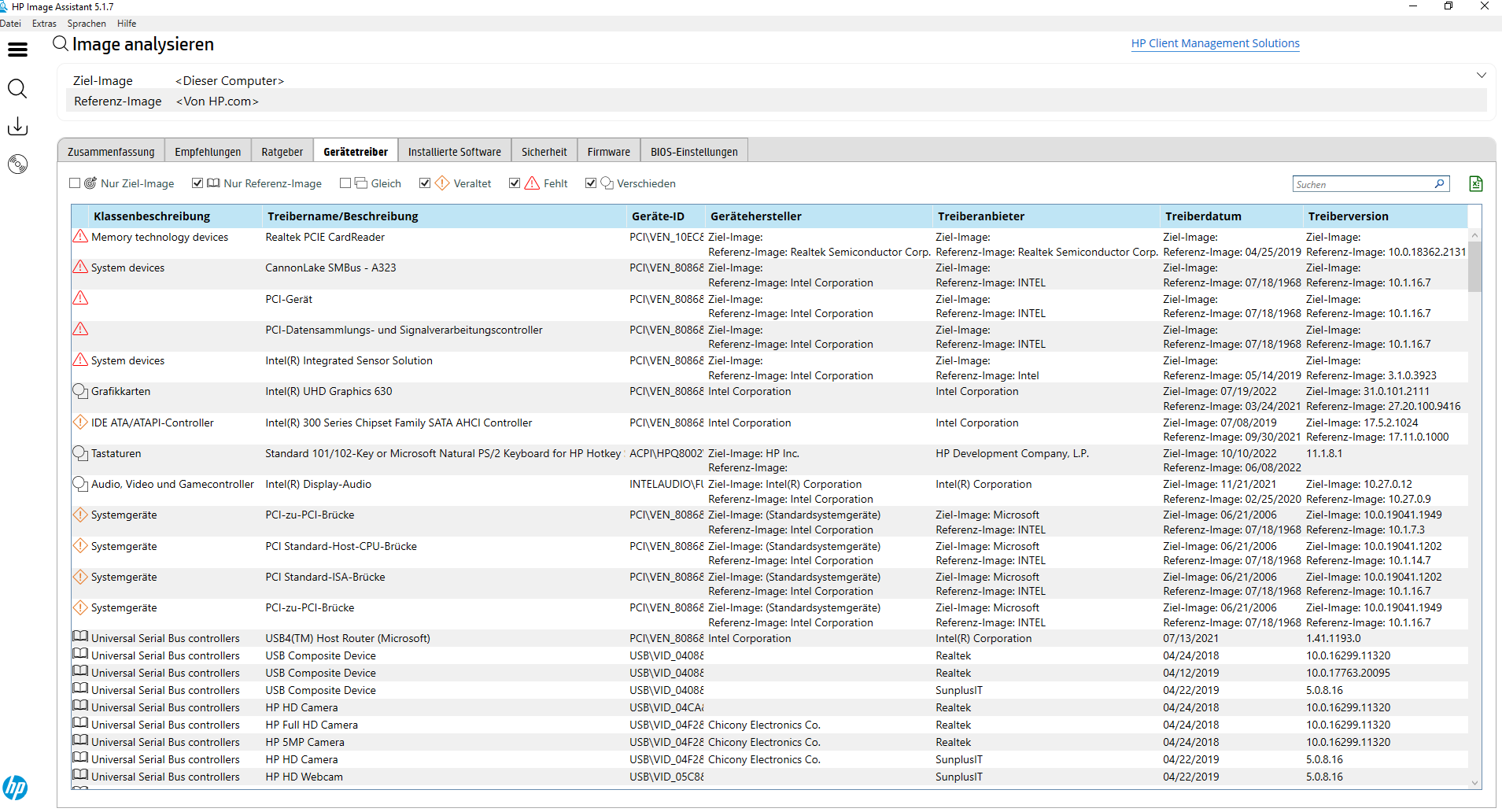1502x812 pixels.
Task: Disable the Veraltet filter checkbox
Action: (425, 183)
